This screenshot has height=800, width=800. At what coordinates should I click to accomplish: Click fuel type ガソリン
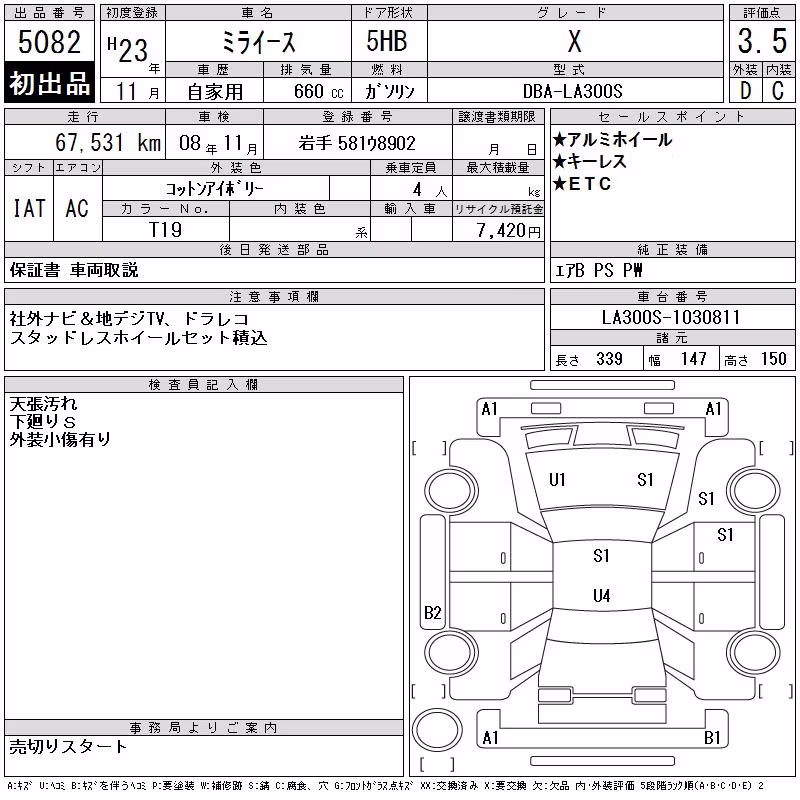[x=389, y=91]
